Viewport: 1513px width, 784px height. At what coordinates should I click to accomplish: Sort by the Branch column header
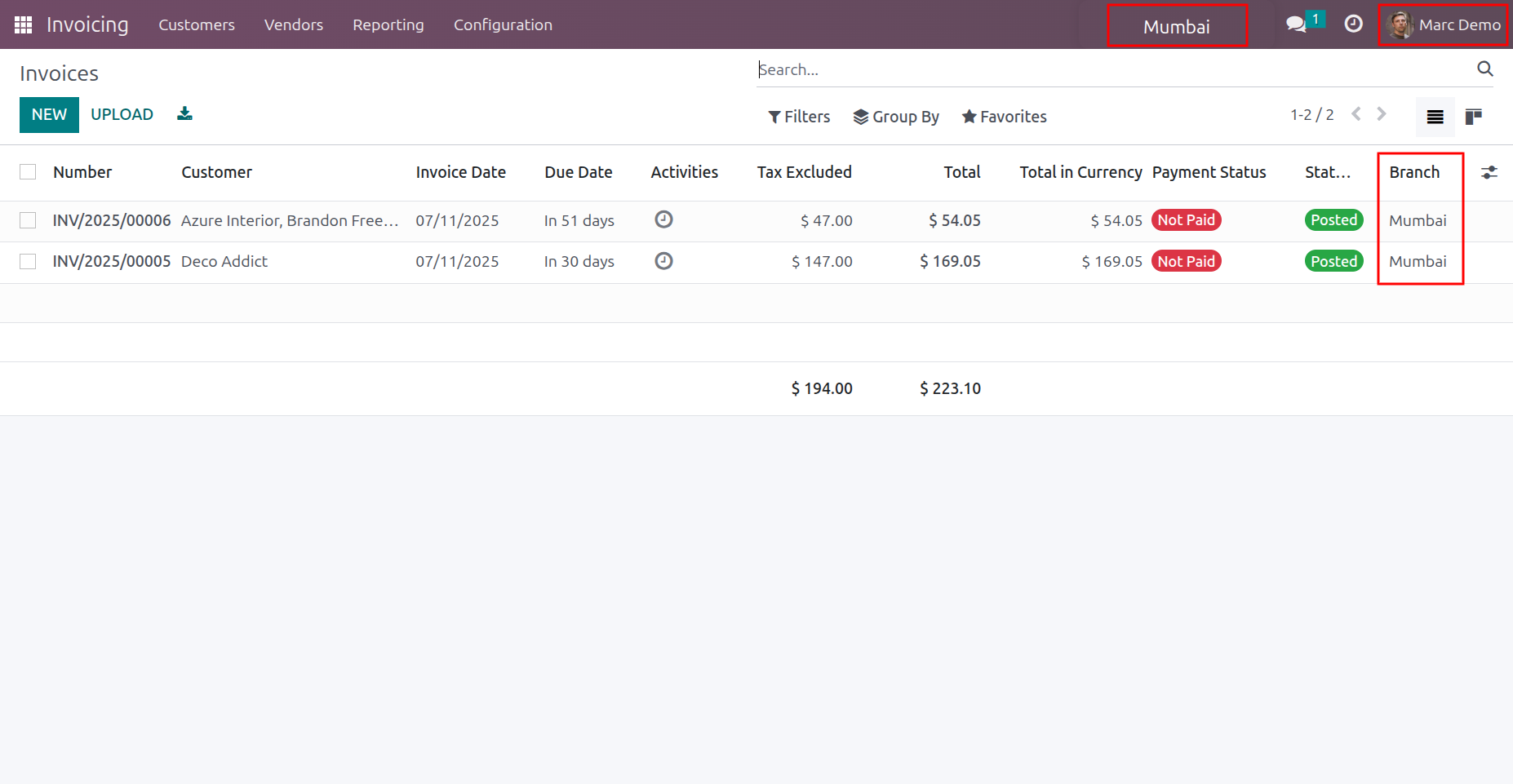1414,172
